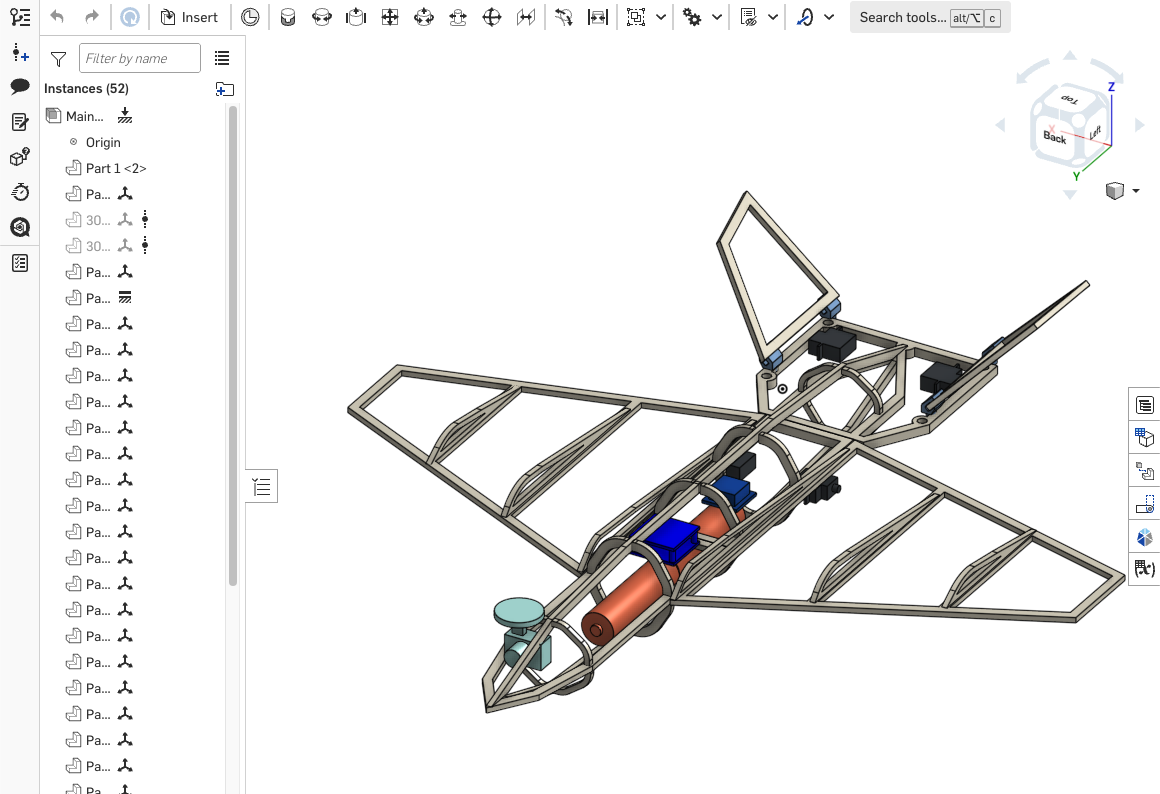1160x794 pixels.
Task: Click the add feature icon in left sidebar
Action: click(20, 53)
